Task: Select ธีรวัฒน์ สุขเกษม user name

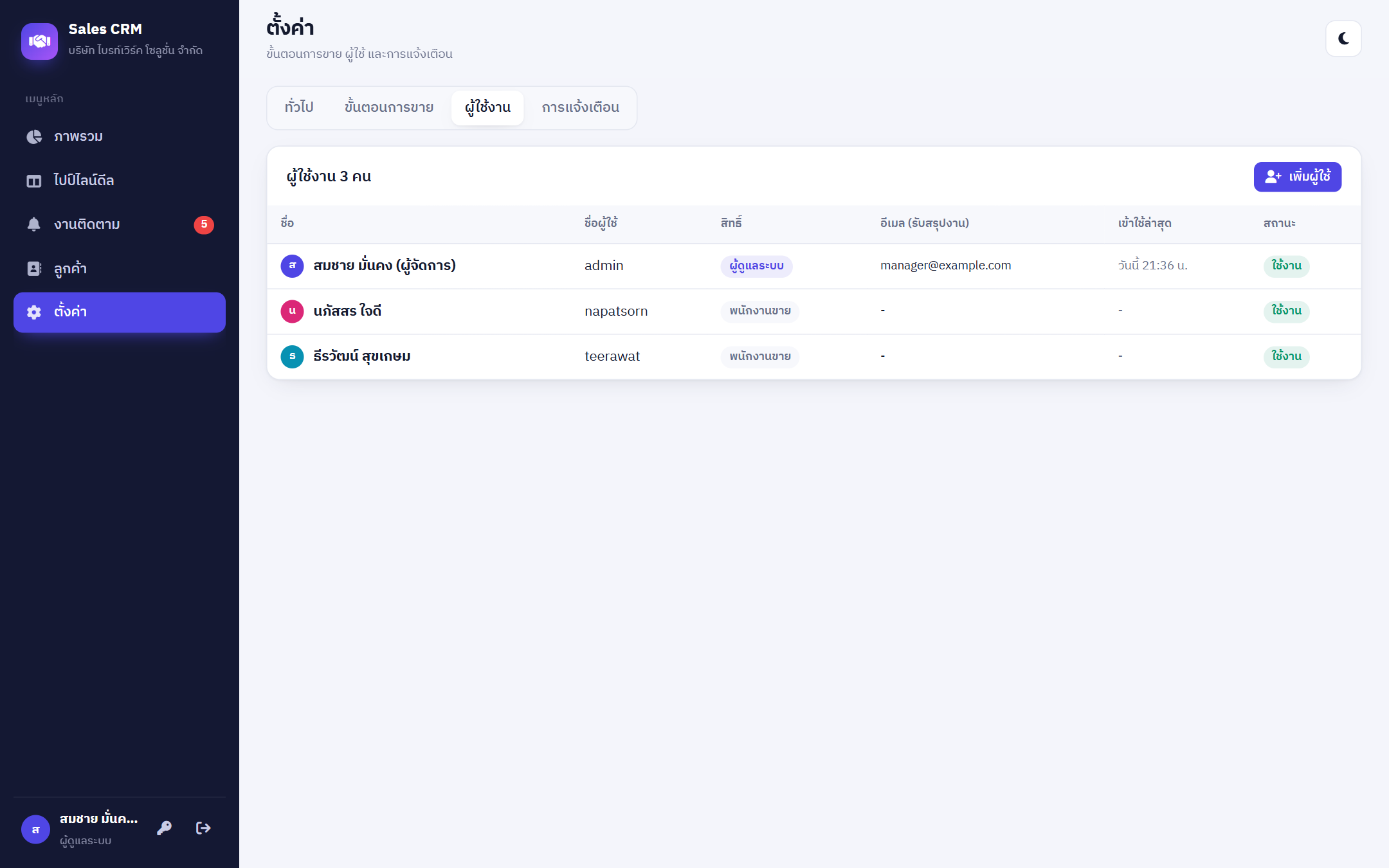Action: tap(362, 356)
